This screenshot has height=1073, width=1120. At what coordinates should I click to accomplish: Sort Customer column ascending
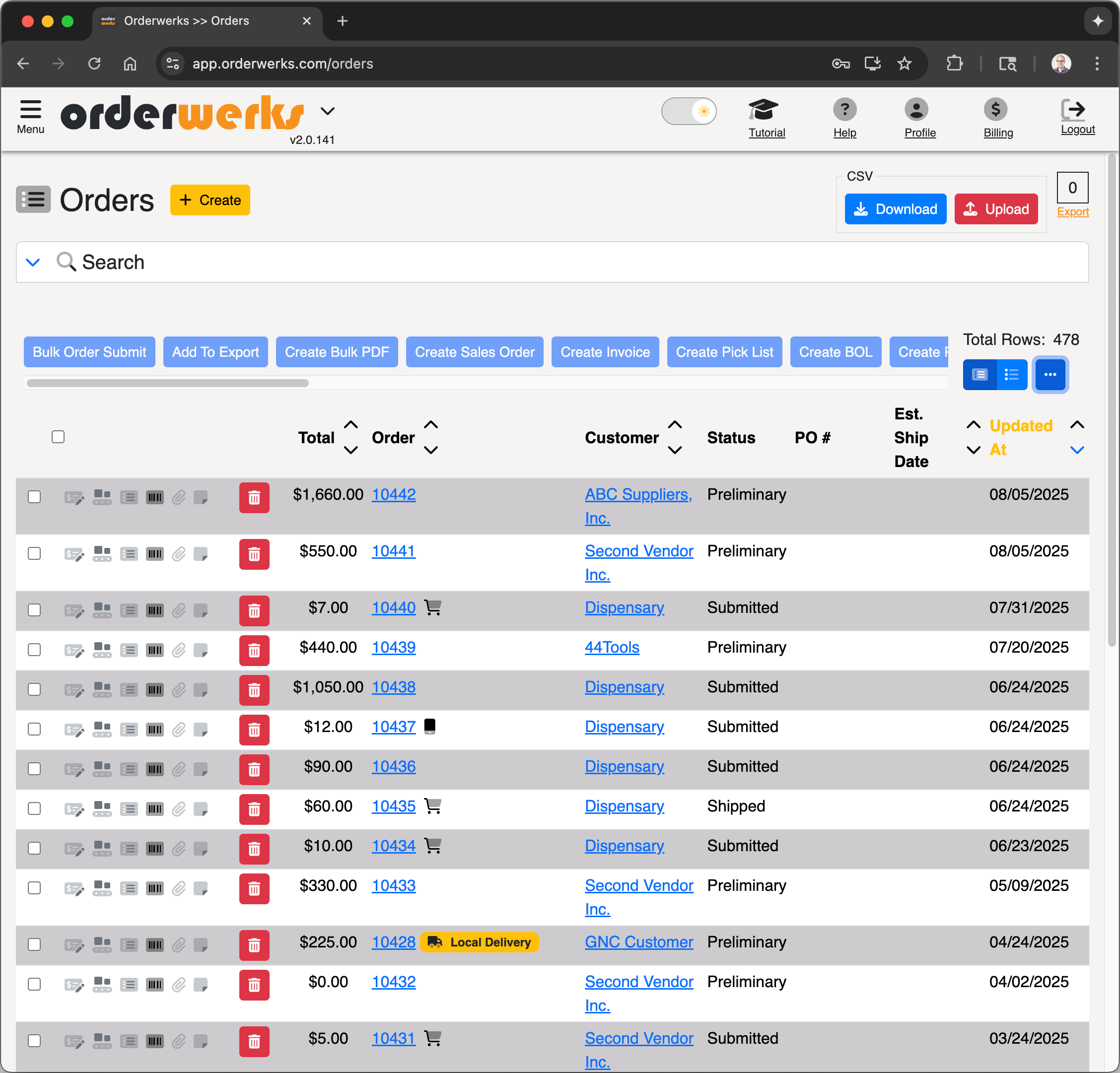pos(675,424)
